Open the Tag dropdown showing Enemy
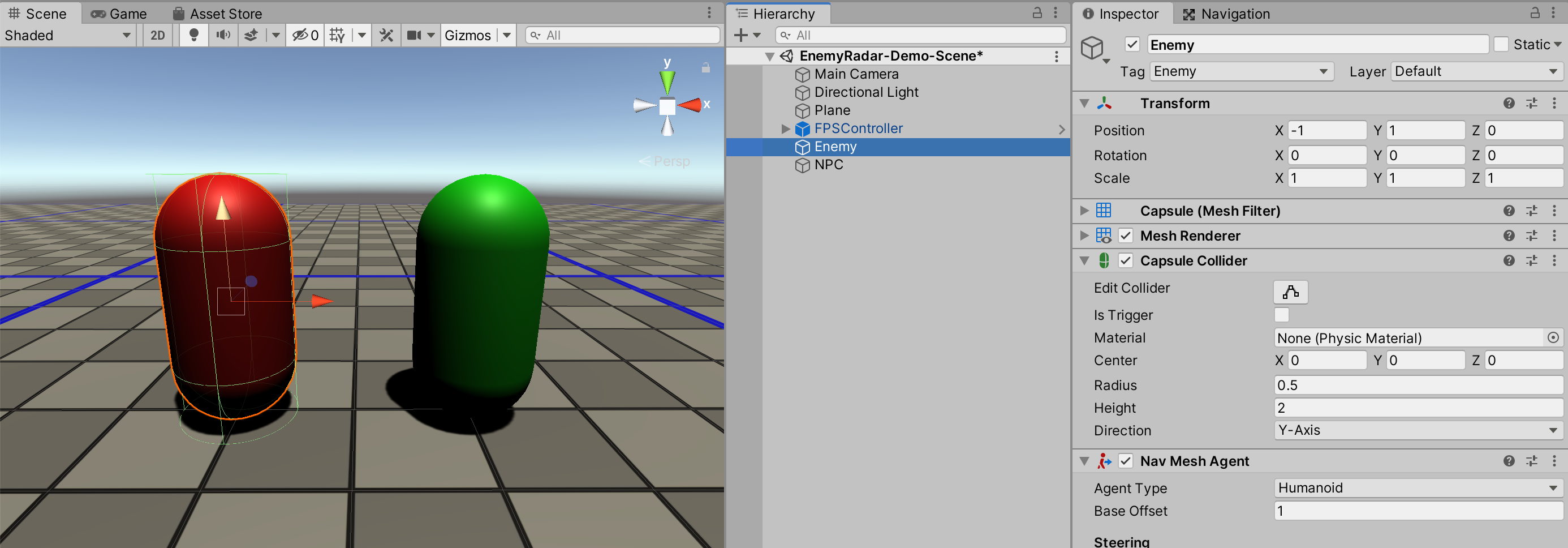 (x=1240, y=71)
